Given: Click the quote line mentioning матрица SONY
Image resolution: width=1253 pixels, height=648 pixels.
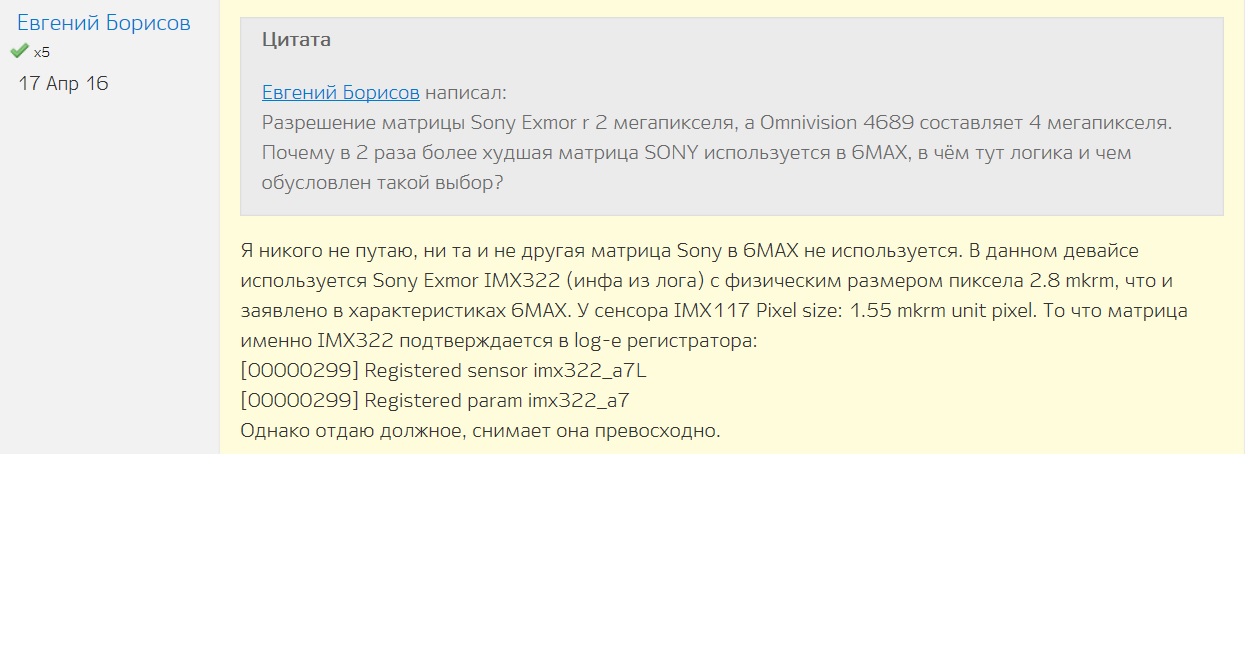Looking at the screenshot, I should click(x=696, y=153).
